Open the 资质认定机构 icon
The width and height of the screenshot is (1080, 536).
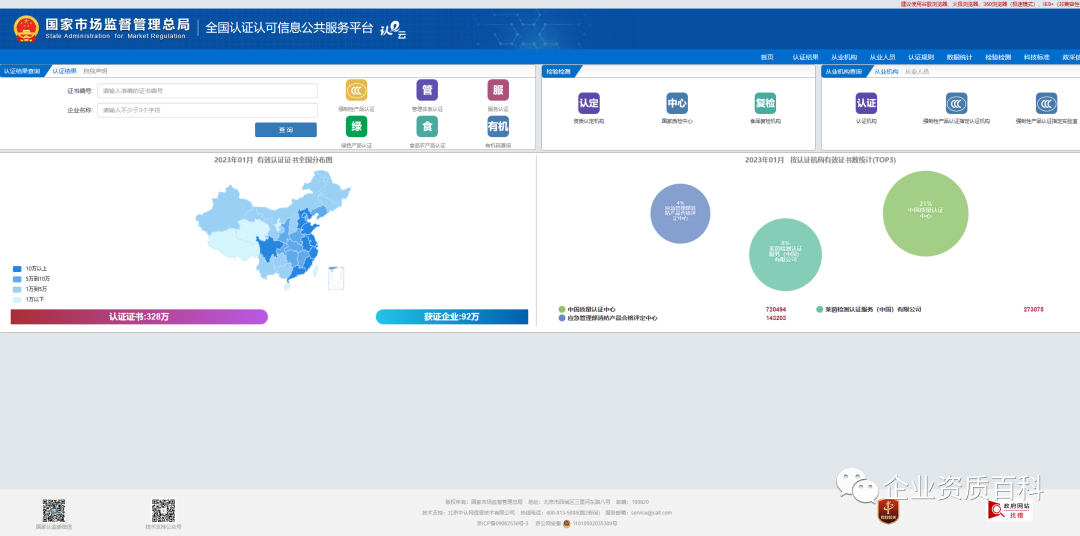[x=589, y=103]
